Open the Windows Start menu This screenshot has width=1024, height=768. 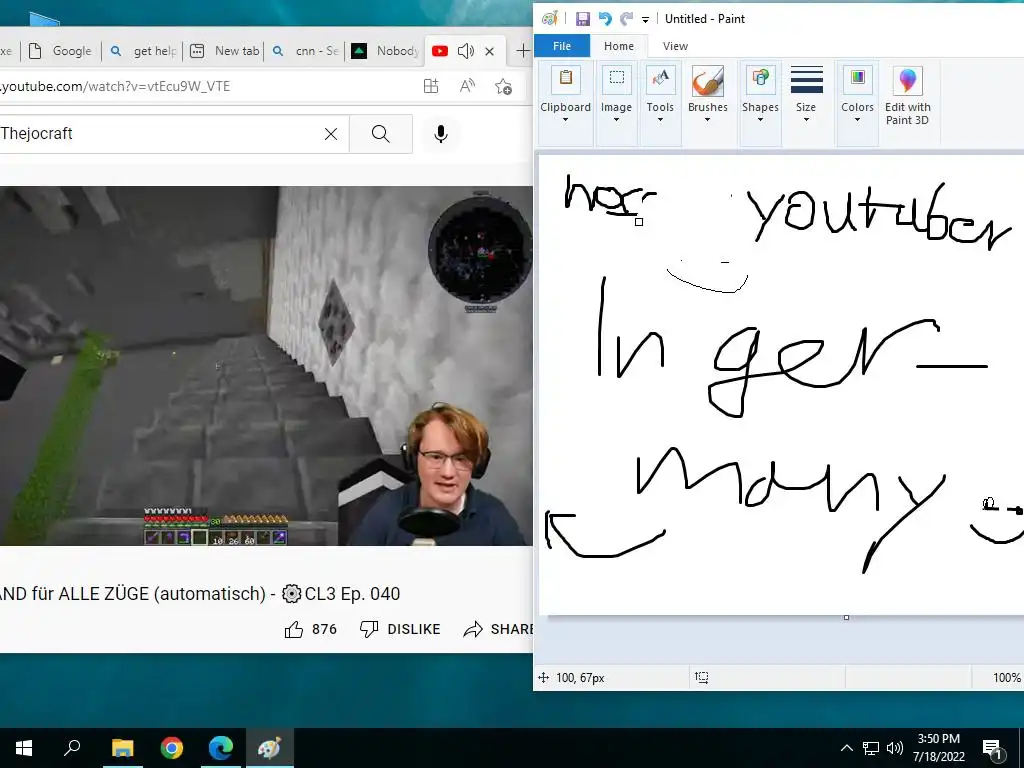click(x=24, y=748)
